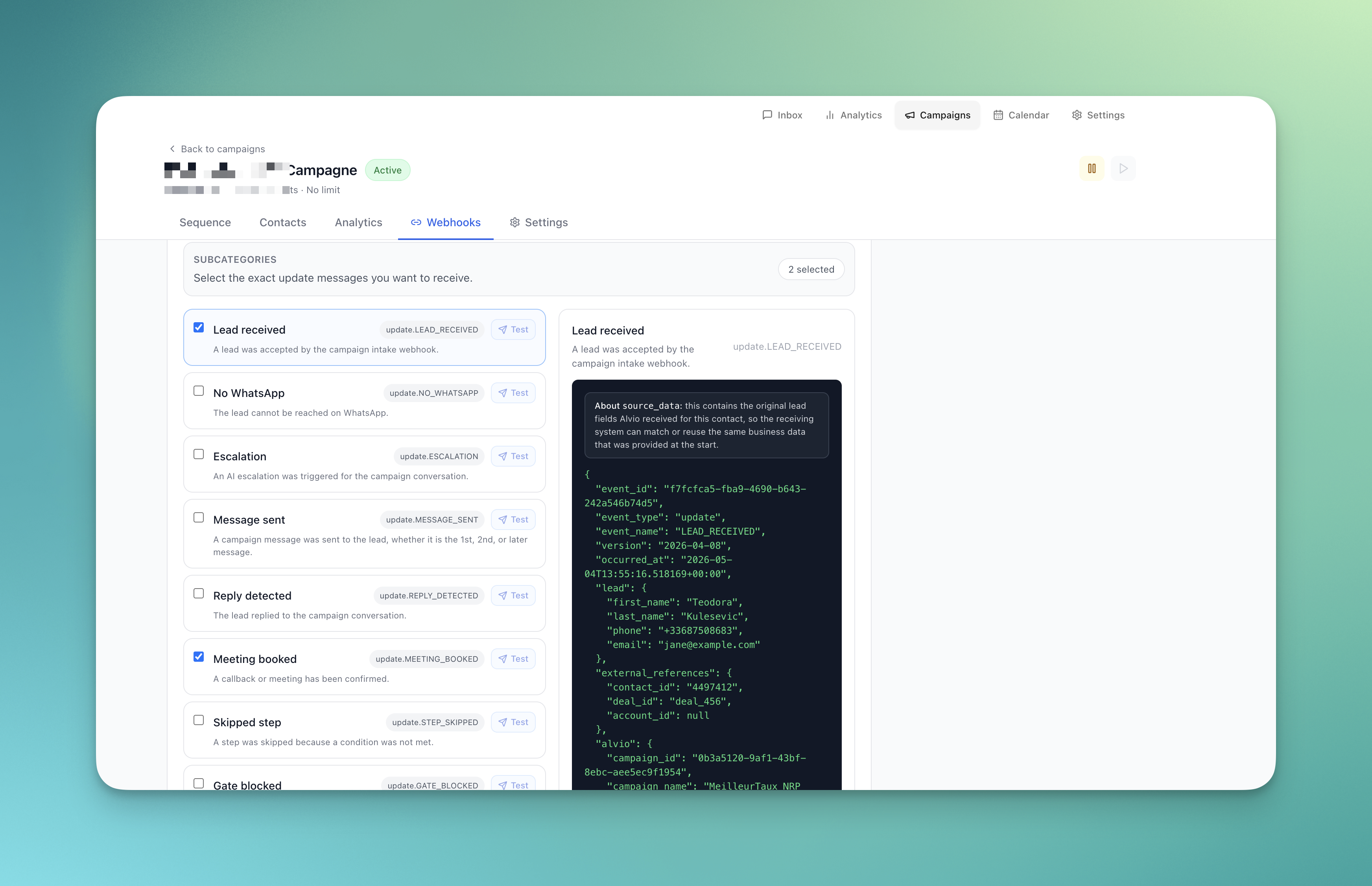Select the Message sent title
Viewport: 1372px width, 886px height.
pyautogui.click(x=249, y=519)
